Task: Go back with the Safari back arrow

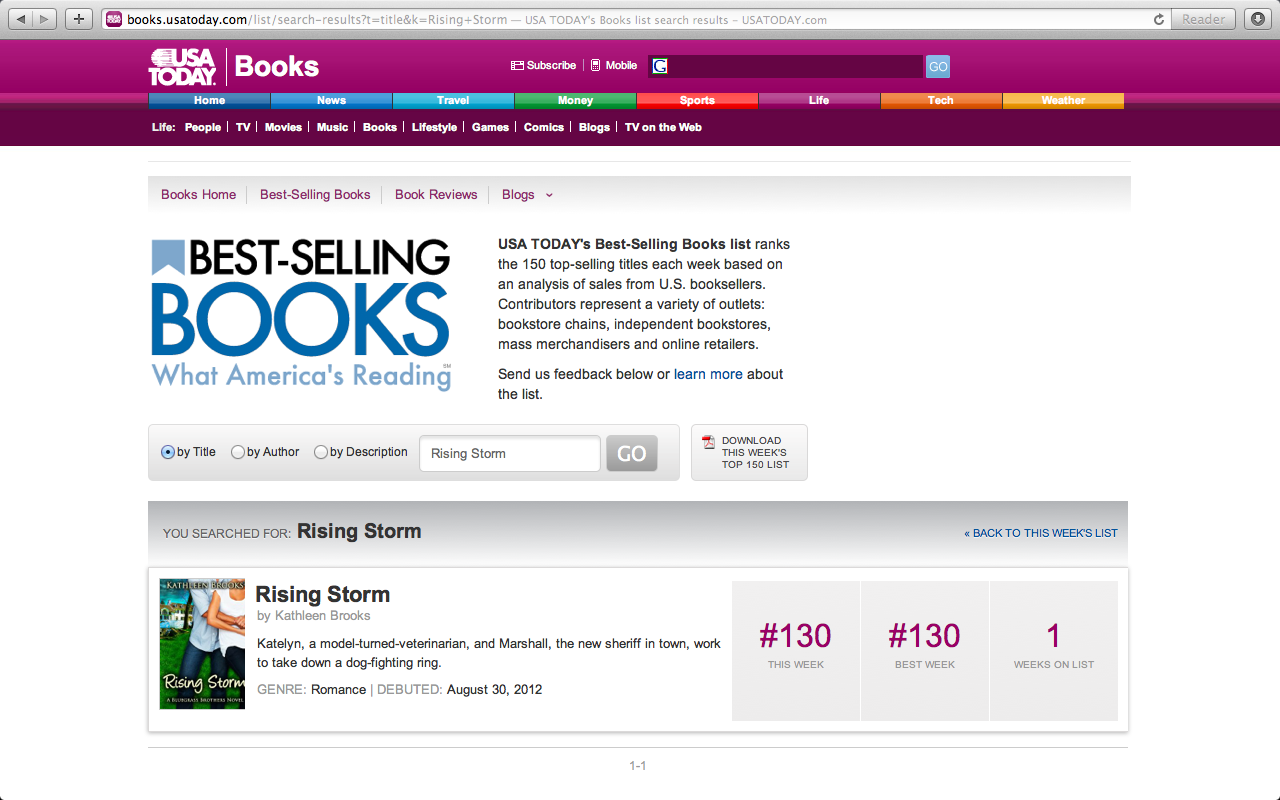Action: pyautogui.click(x=22, y=19)
